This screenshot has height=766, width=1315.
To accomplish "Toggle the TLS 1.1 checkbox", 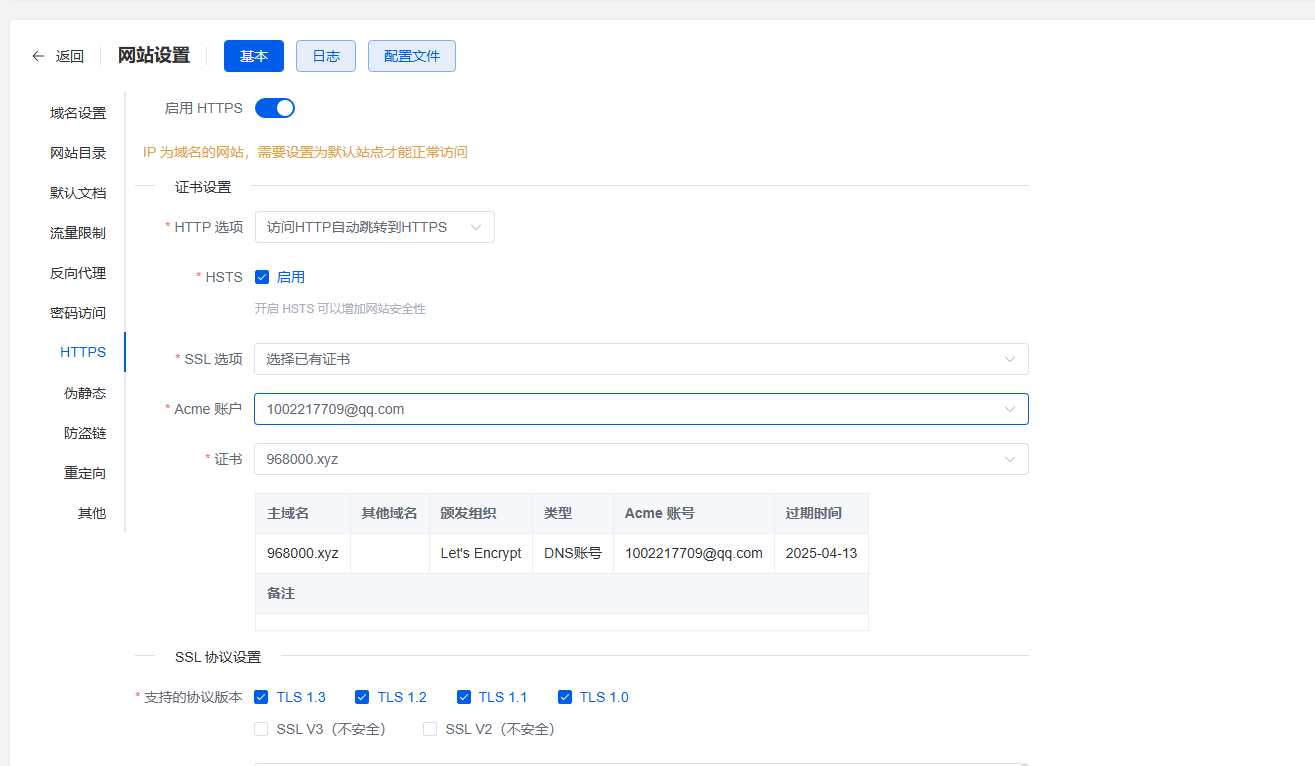I will pyautogui.click(x=464, y=697).
